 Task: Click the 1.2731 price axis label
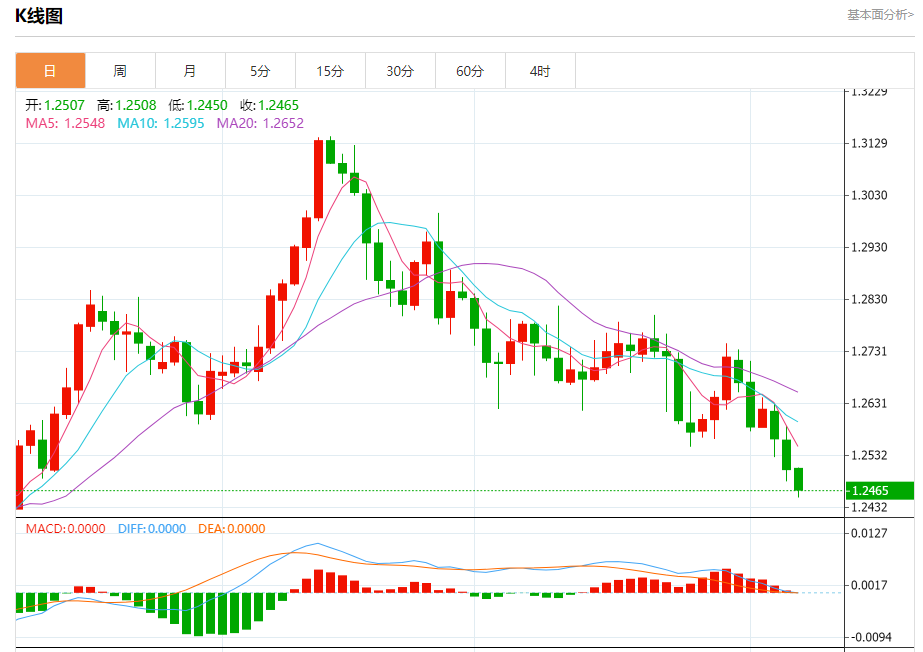[x=869, y=351]
